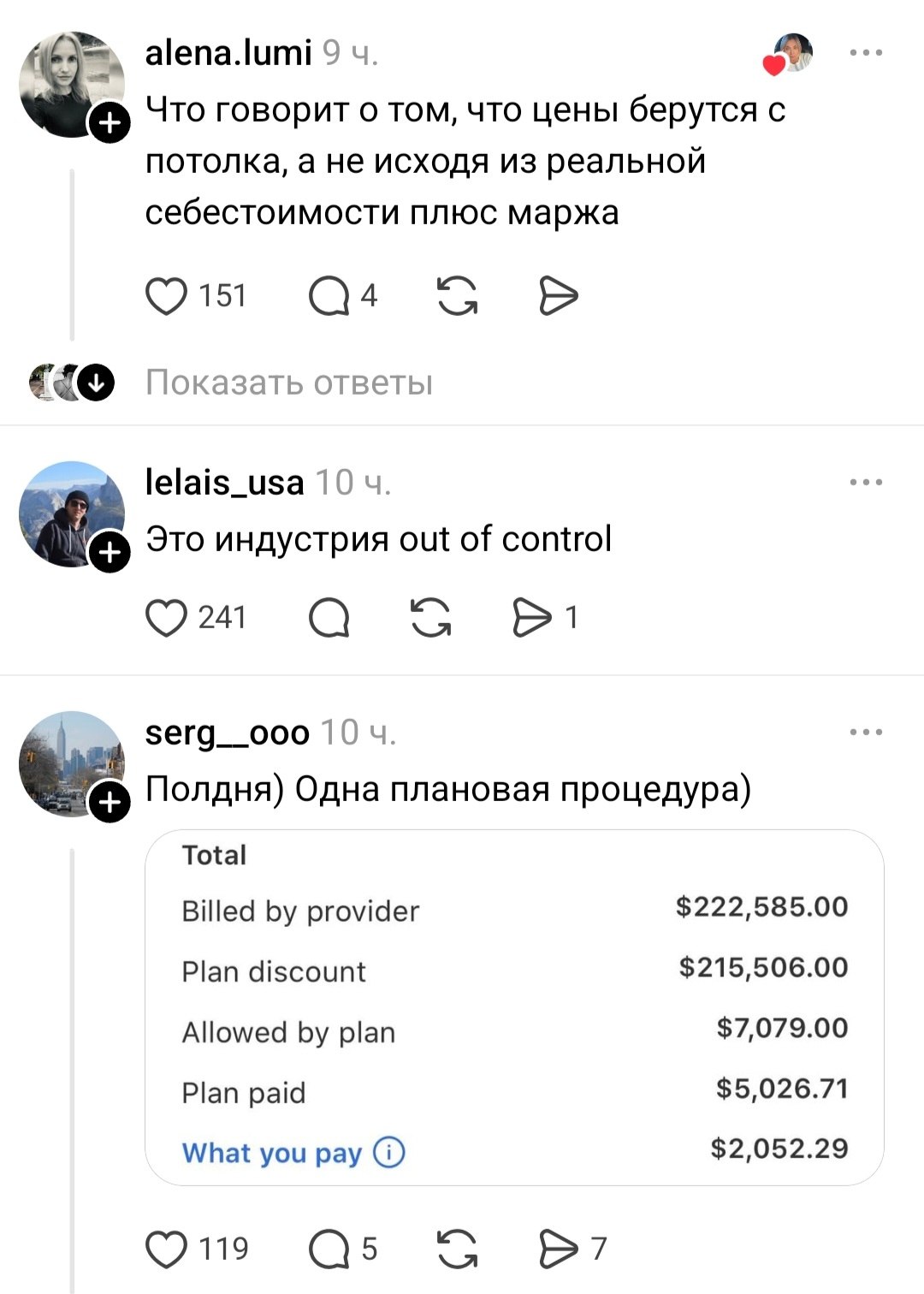Open more options for serg__ooo's comment
Viewport: 924px width, 1294px height.
[866, 733]
